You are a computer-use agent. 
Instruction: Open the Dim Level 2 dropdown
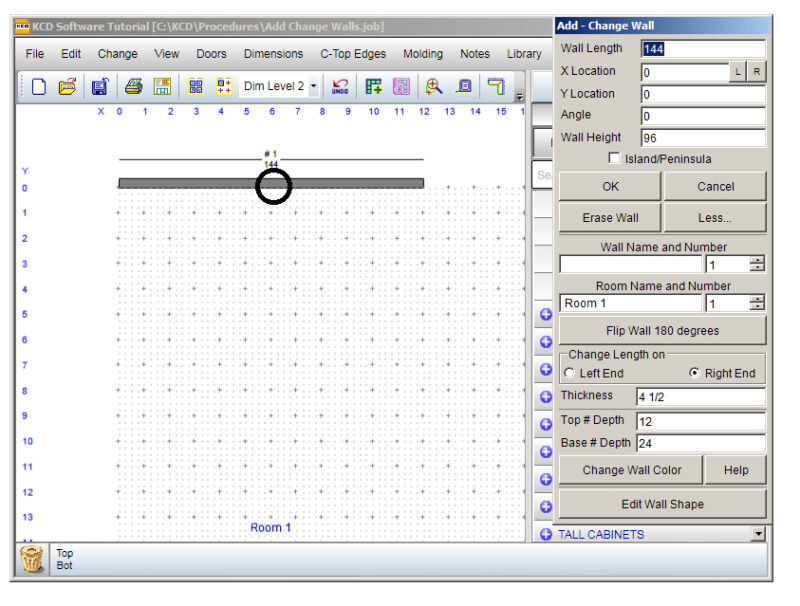click(x=313, y=87)
